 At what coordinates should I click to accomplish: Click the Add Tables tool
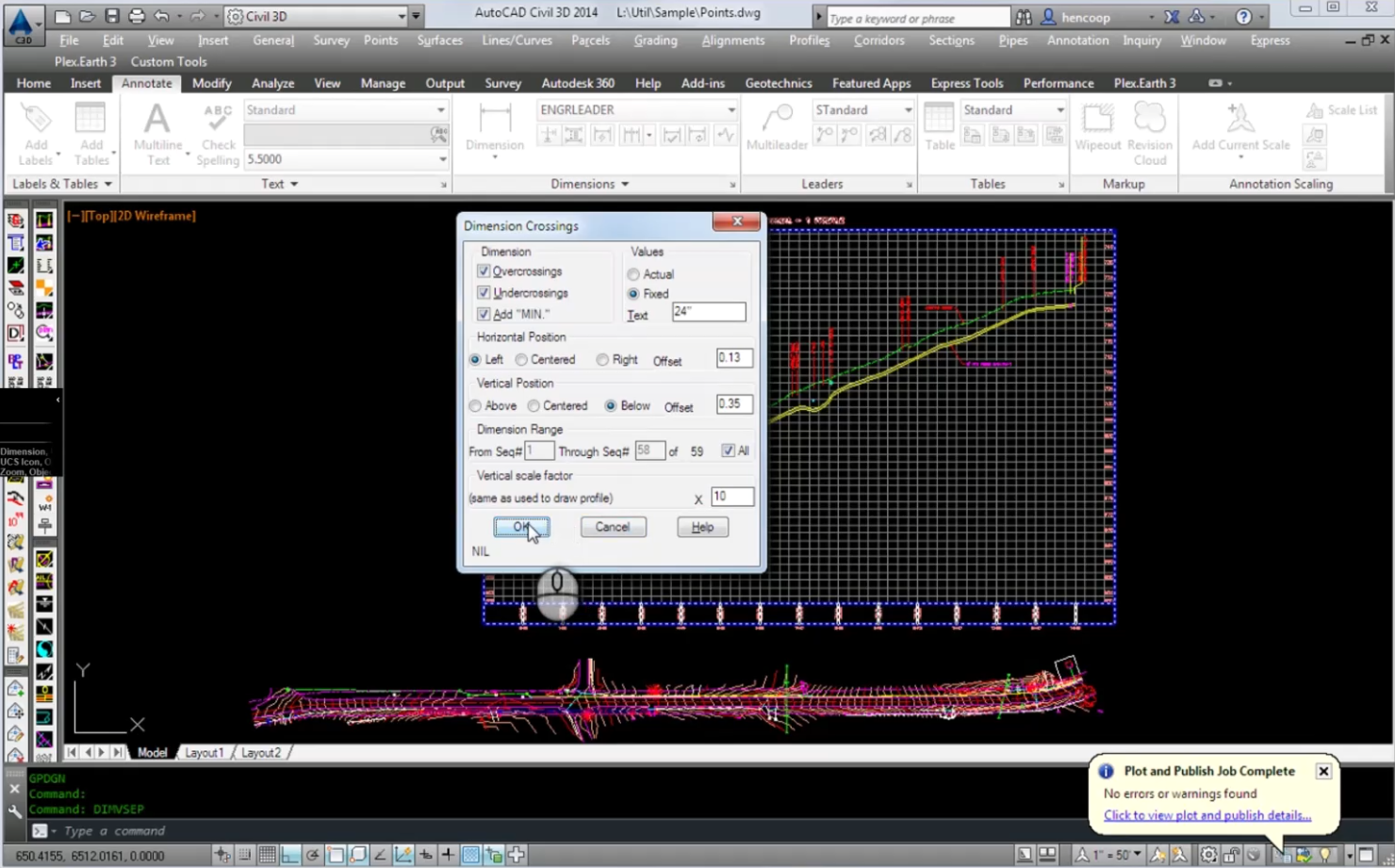90,135
